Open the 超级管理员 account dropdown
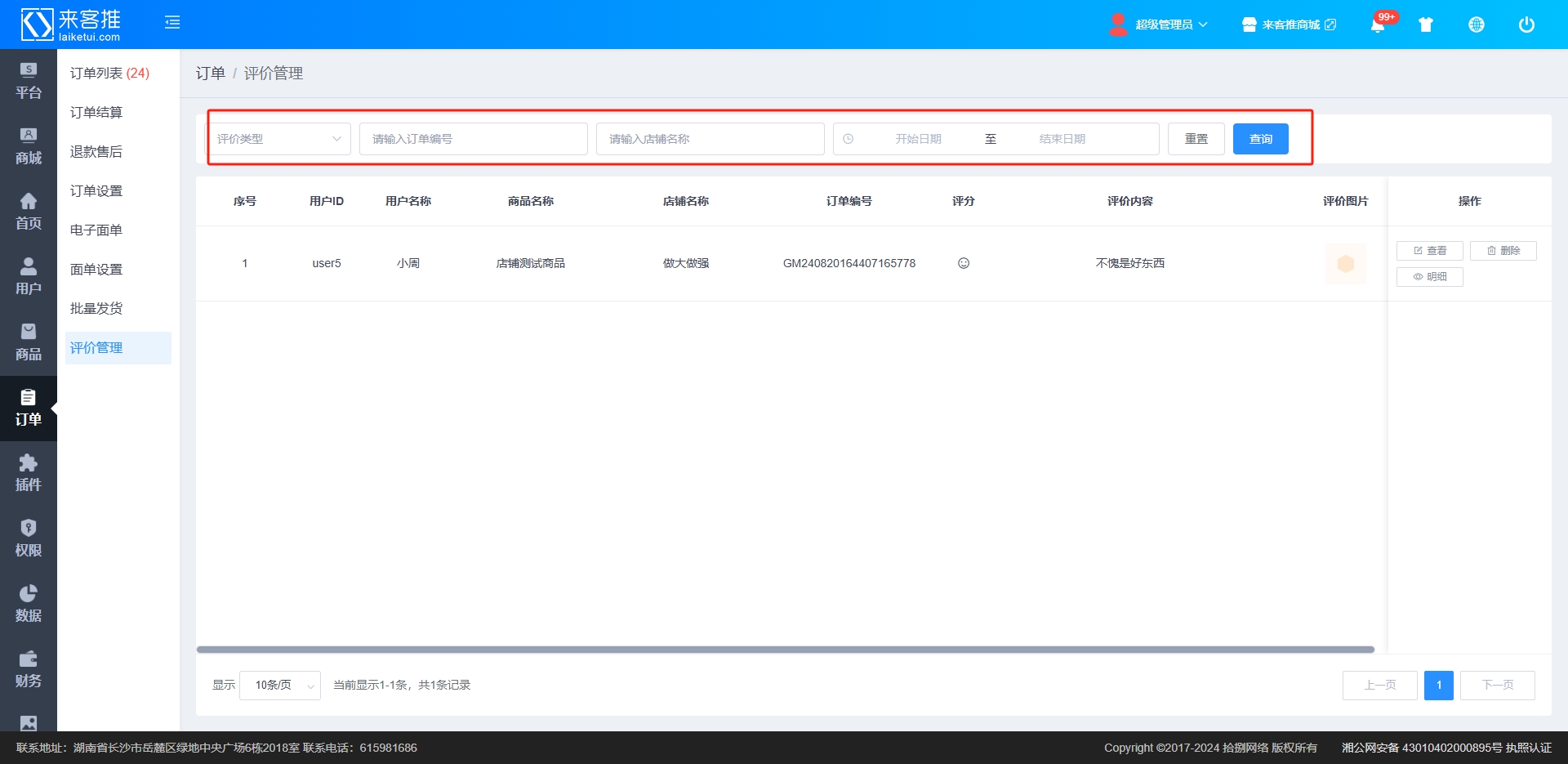 [1160, 25]
